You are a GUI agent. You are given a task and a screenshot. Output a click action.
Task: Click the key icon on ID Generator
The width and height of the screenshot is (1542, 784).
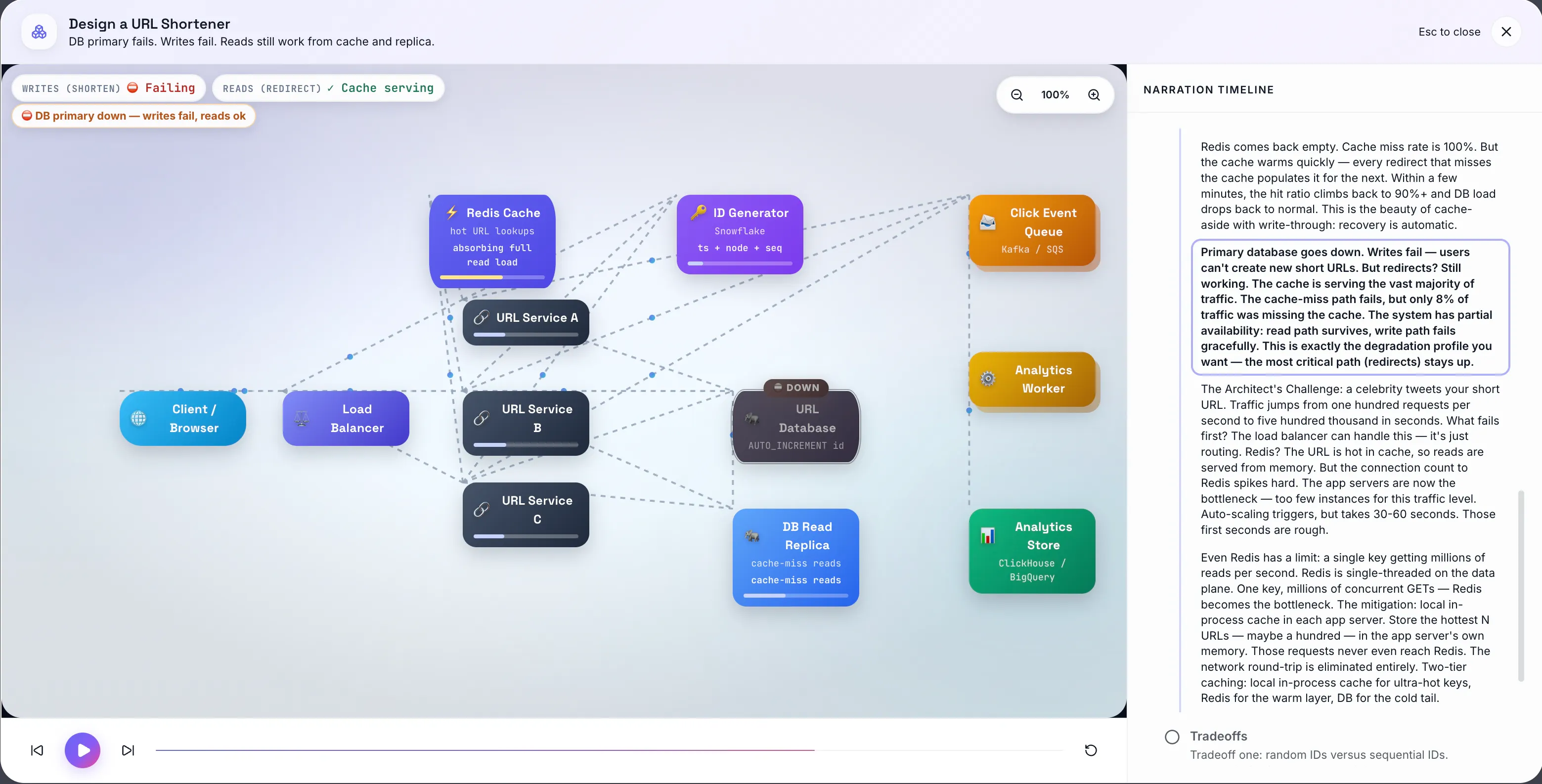(699, 213)
